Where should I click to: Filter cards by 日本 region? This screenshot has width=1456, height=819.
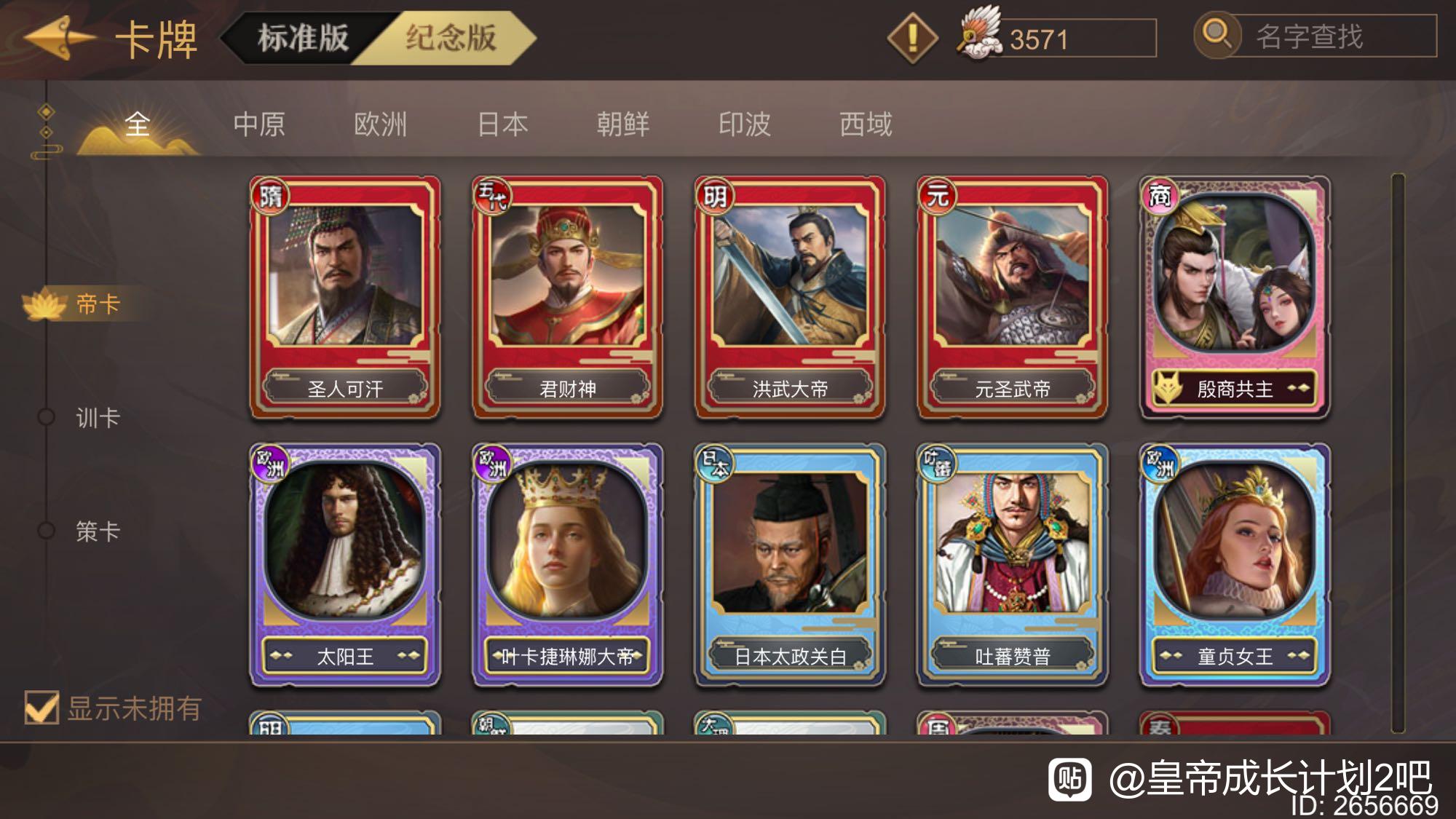pos(502,124)
